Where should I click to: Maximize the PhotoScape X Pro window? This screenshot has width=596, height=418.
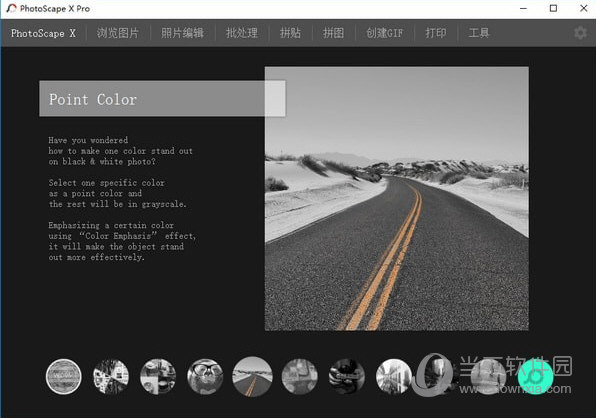click(x=553, y=8)
